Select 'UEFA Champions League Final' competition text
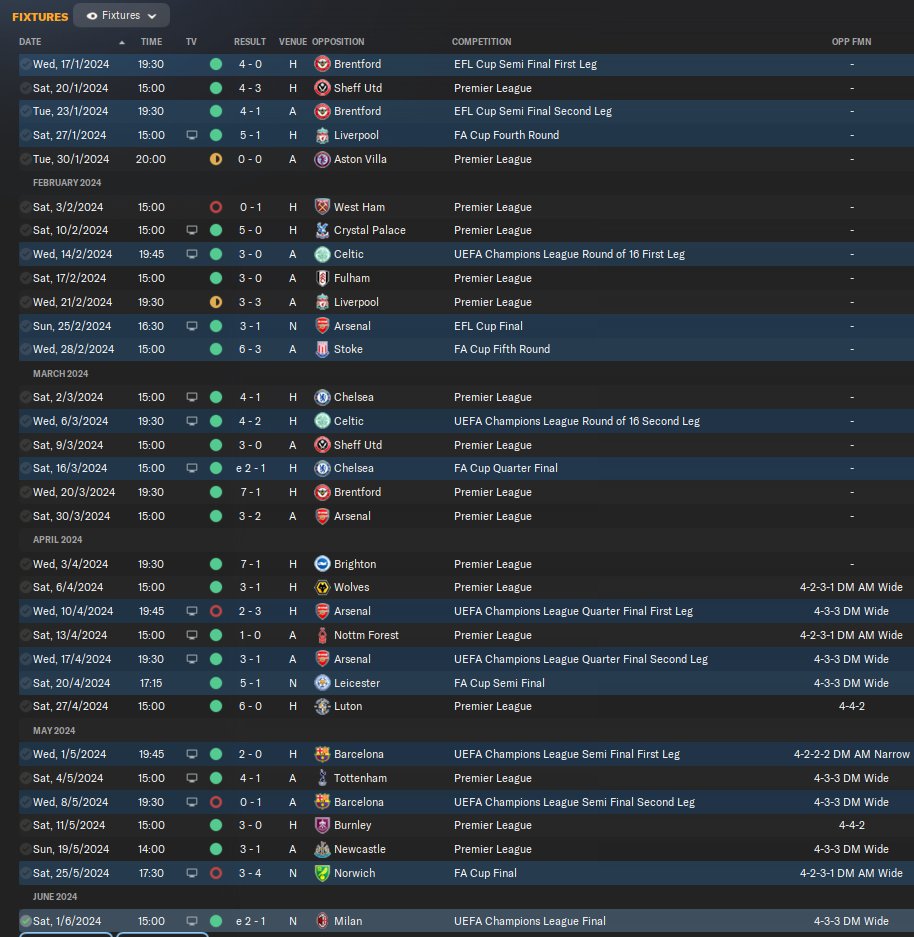The height and width of the screenshot is (937, 914). point(529,920)
